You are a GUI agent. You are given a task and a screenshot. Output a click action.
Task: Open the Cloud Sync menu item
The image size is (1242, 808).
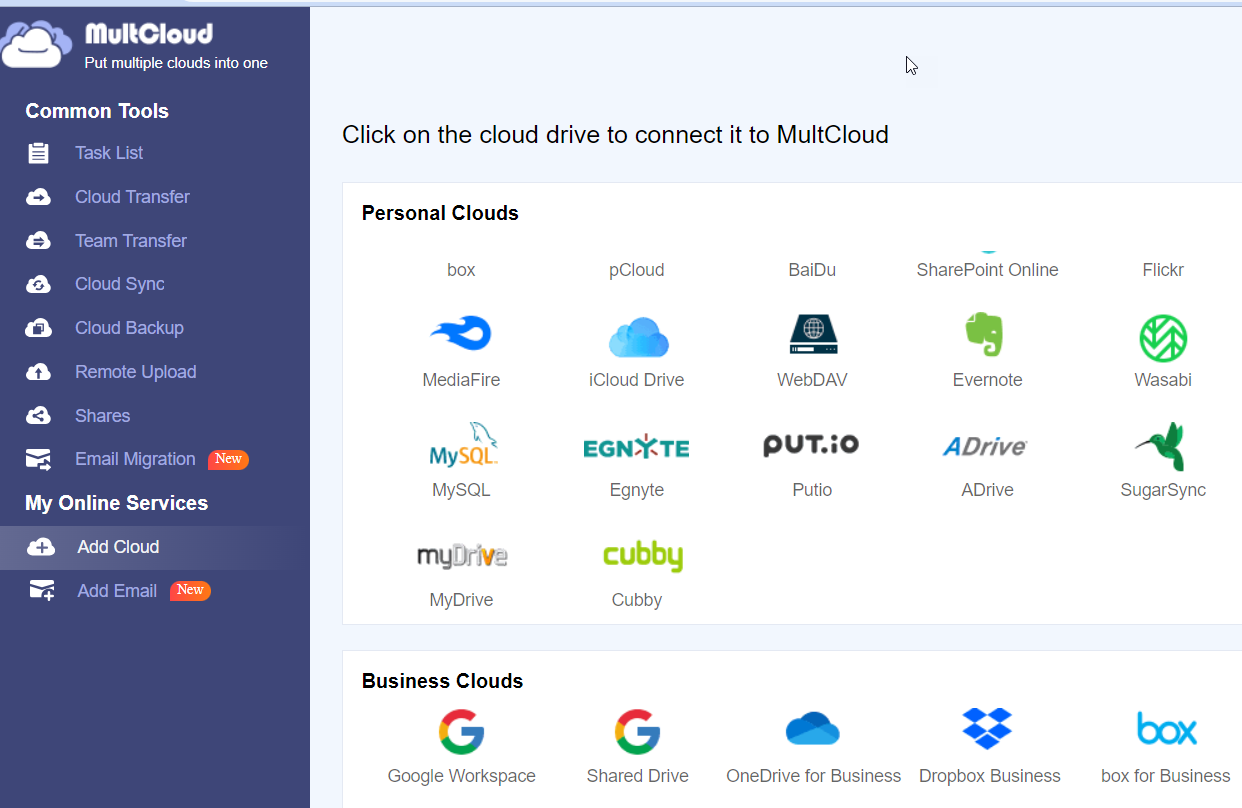(120, 284)
